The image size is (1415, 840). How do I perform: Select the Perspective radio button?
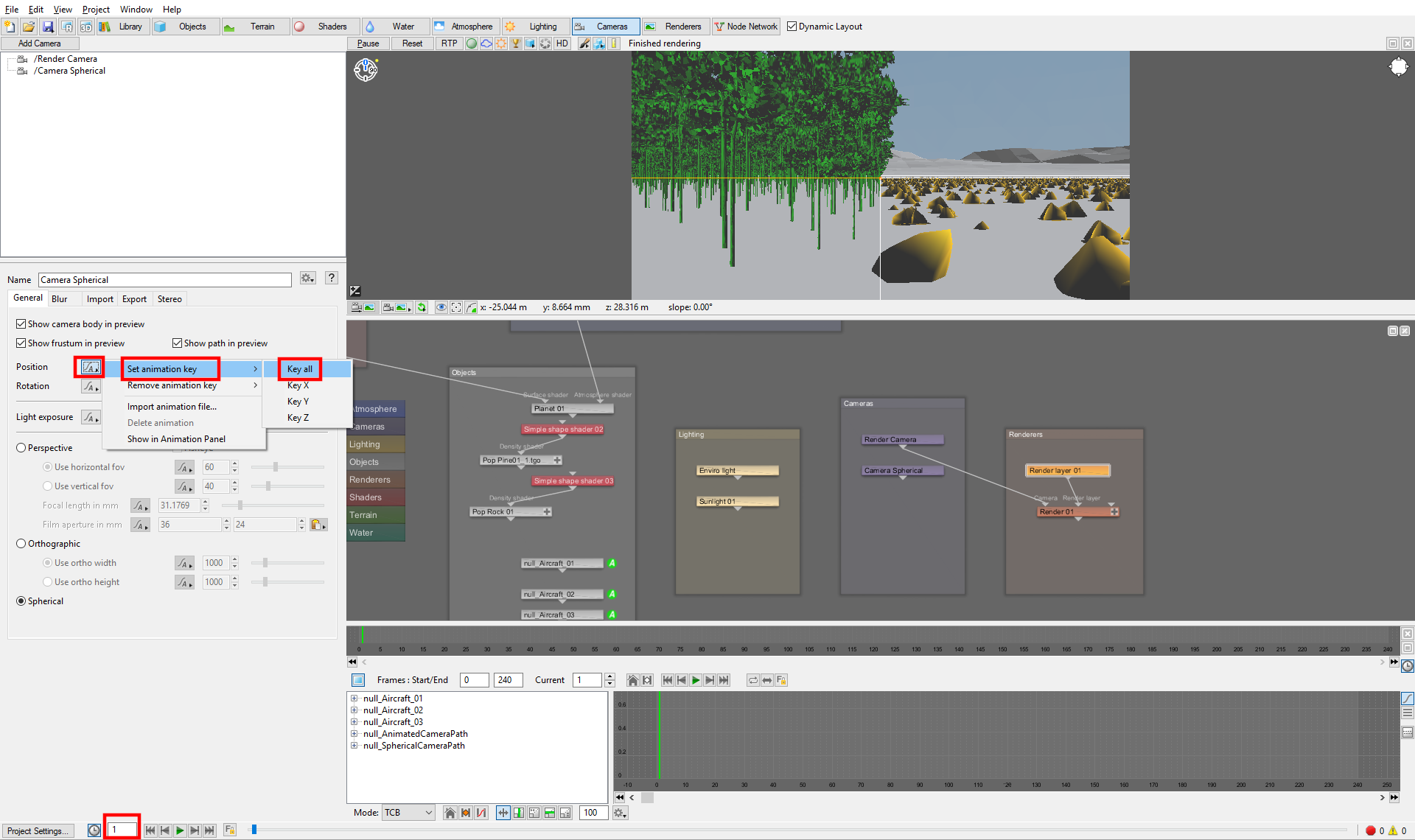(21, 448)
